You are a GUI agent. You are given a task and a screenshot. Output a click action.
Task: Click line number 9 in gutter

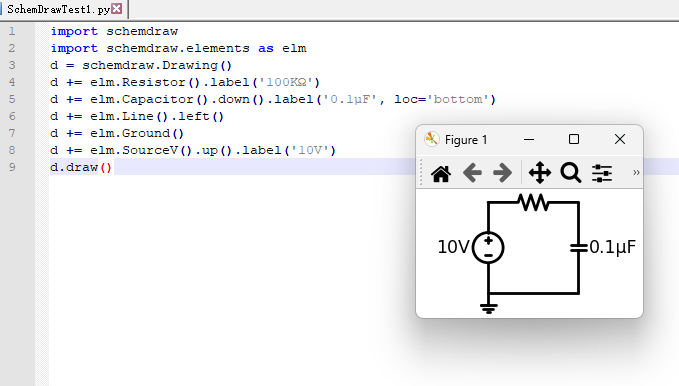click(x=12, y=167)
